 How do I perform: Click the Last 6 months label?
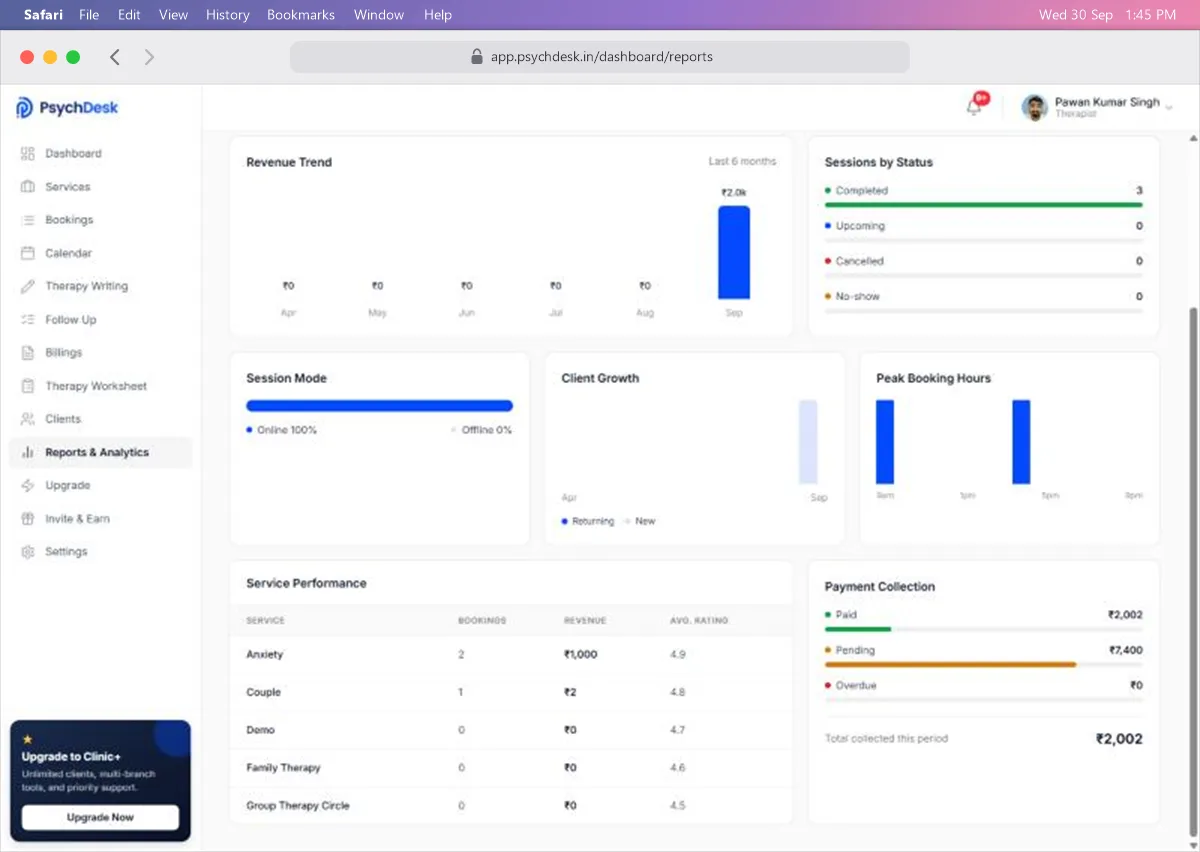pyautogui.click(x=742, y=161)
